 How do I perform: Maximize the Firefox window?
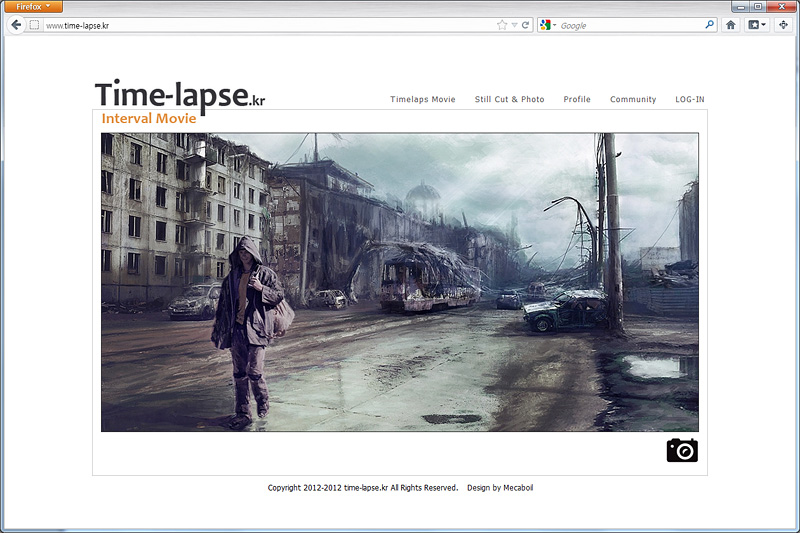click(758, 7)
